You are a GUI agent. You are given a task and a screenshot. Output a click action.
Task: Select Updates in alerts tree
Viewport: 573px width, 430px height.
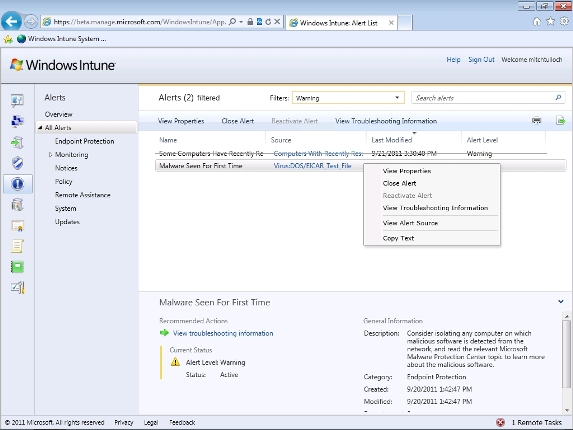(x=67, y=222)
